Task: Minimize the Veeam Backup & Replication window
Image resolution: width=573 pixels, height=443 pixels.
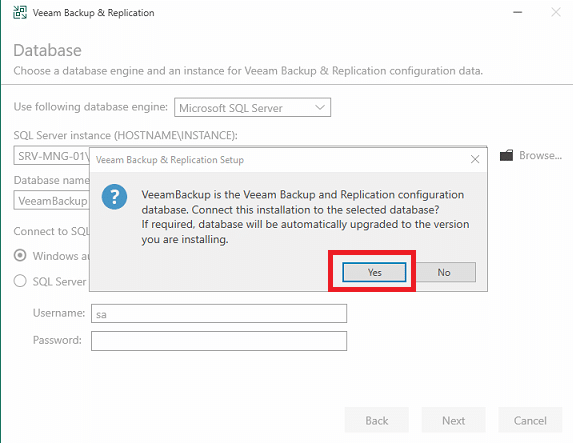Action: coord(517,12)
